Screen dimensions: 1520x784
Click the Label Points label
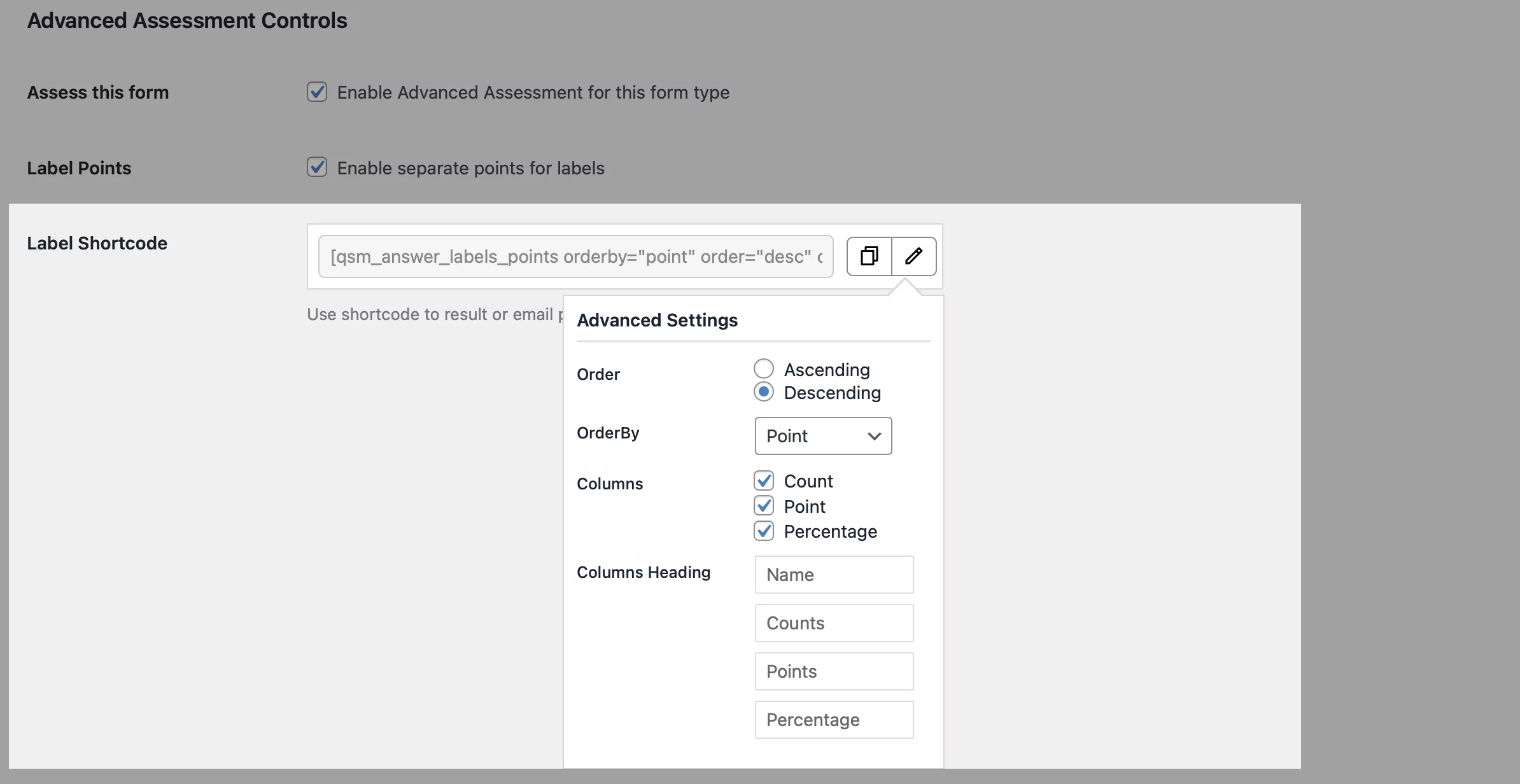click(79, 168)
